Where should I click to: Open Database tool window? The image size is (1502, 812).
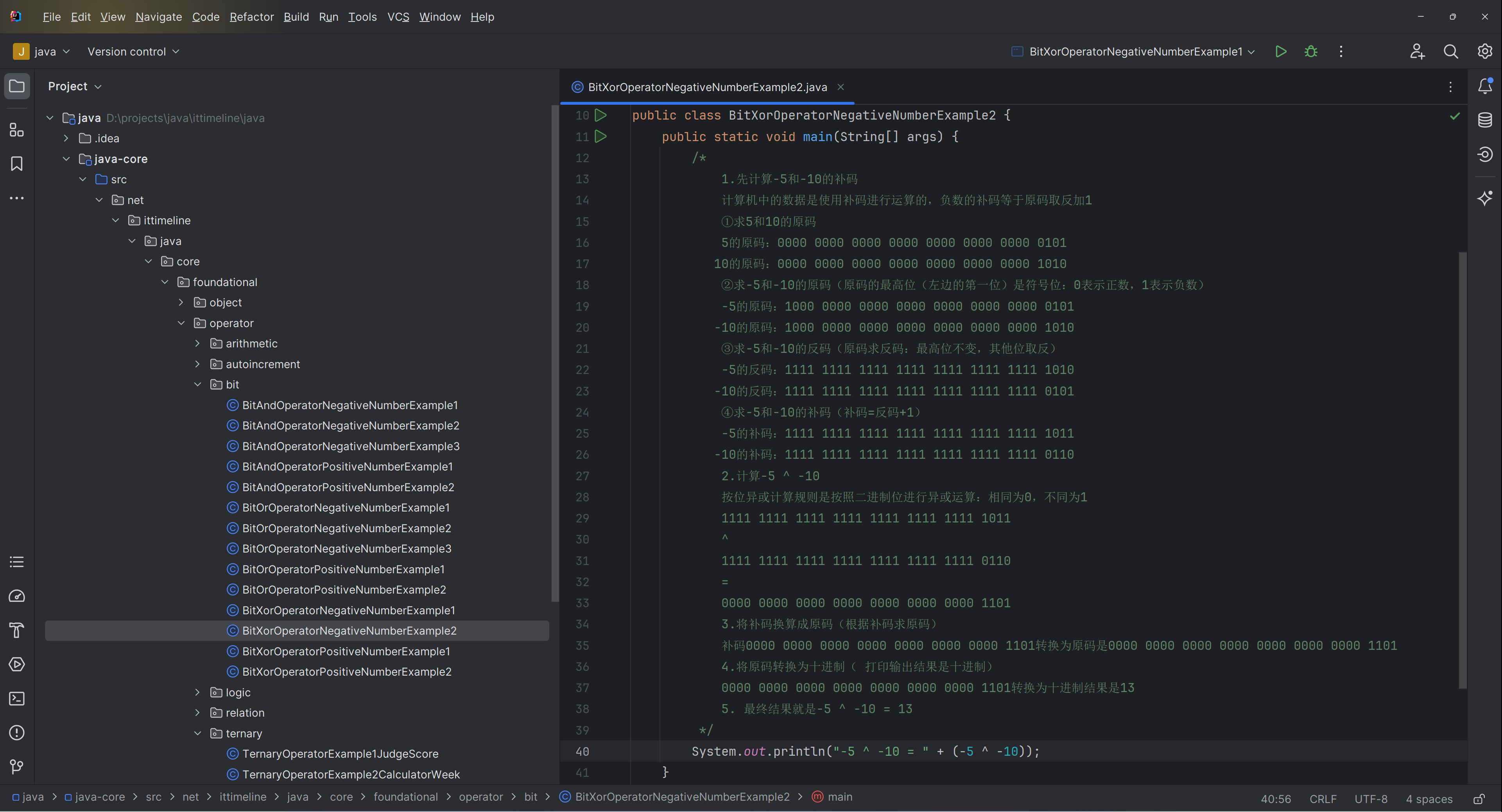tap(1485, 120)
